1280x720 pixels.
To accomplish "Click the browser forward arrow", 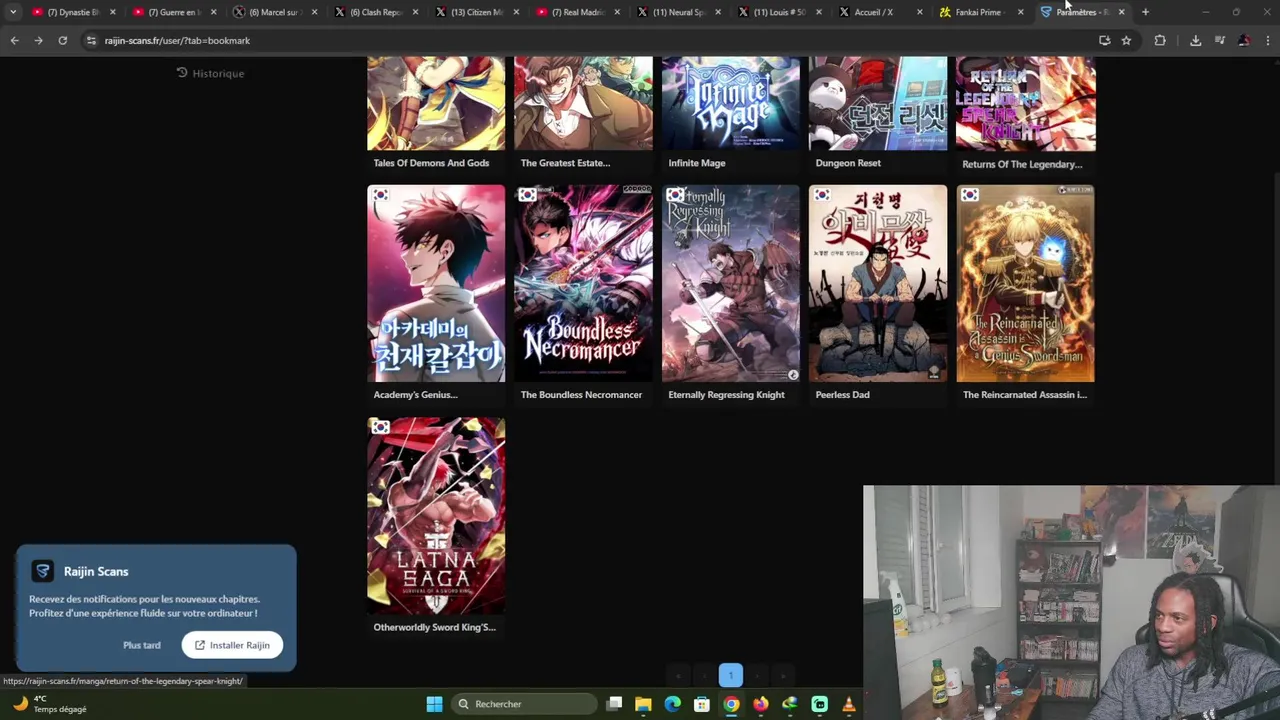I will [38, 40].
